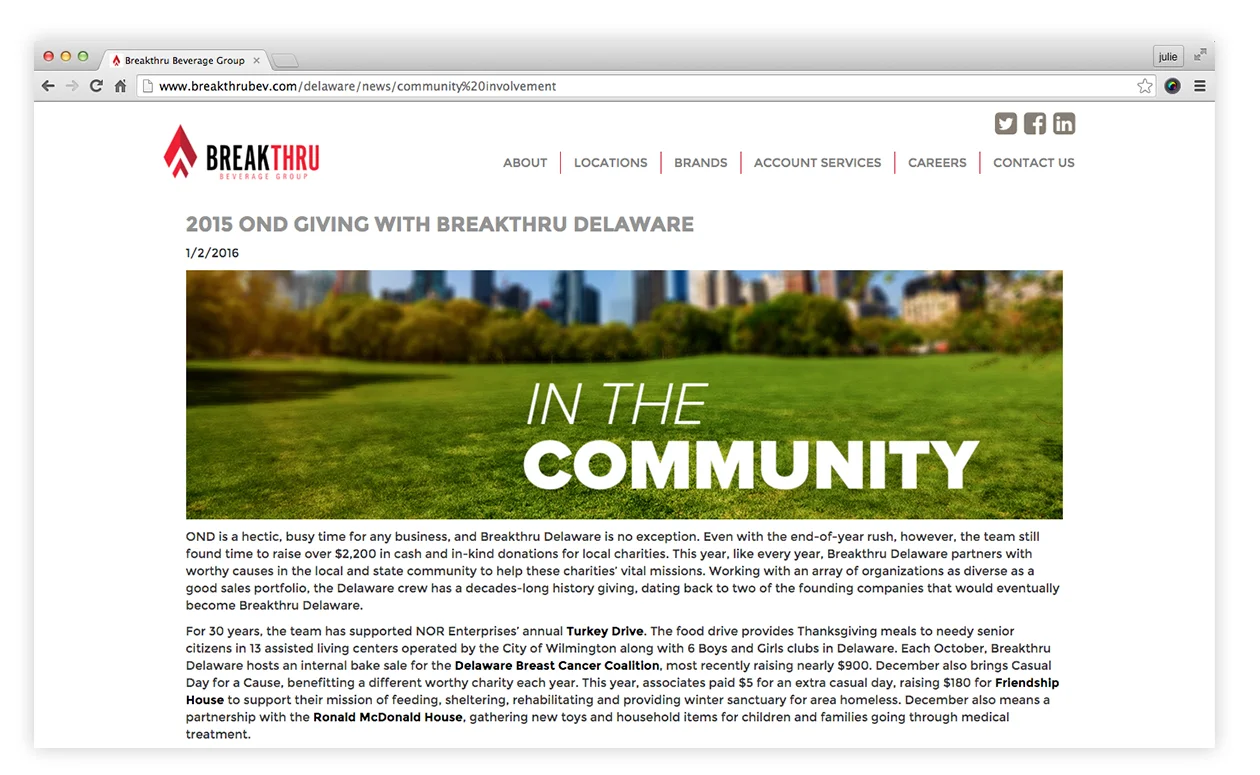Reload the page with the refresh icon
Image resolution: width=1260 pixels, height=775 pixels.
[x=96, y=86]
